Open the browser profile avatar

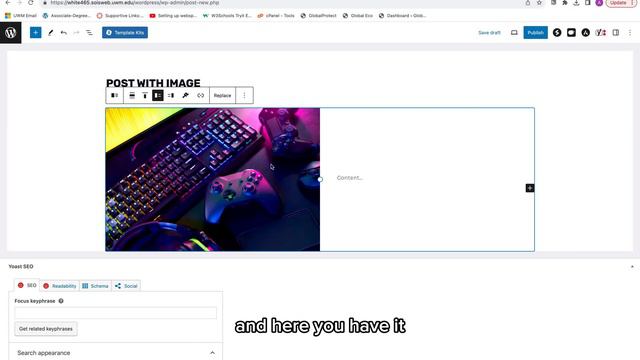click(599, 2)
